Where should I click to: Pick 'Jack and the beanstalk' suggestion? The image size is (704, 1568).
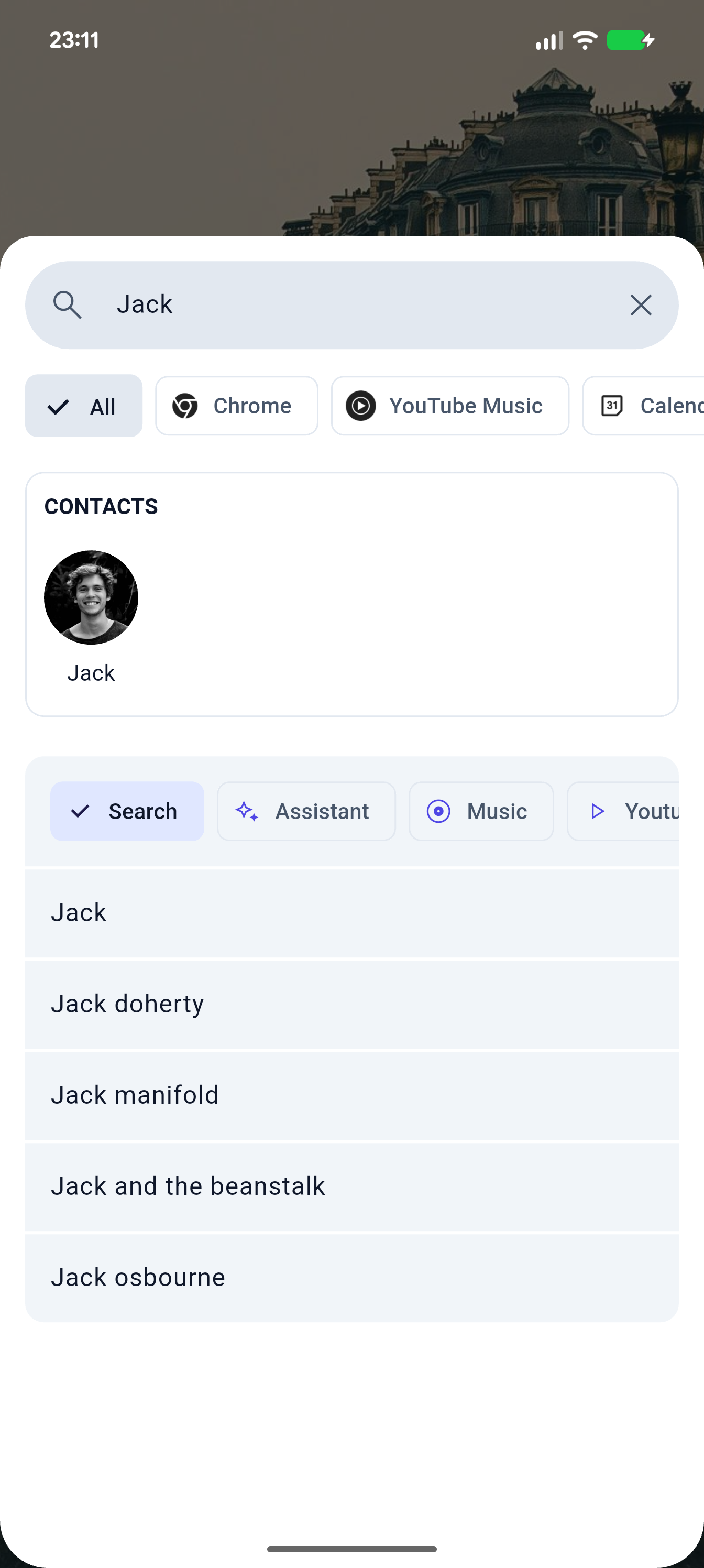pyautogui.click(x=351, y=1187)
